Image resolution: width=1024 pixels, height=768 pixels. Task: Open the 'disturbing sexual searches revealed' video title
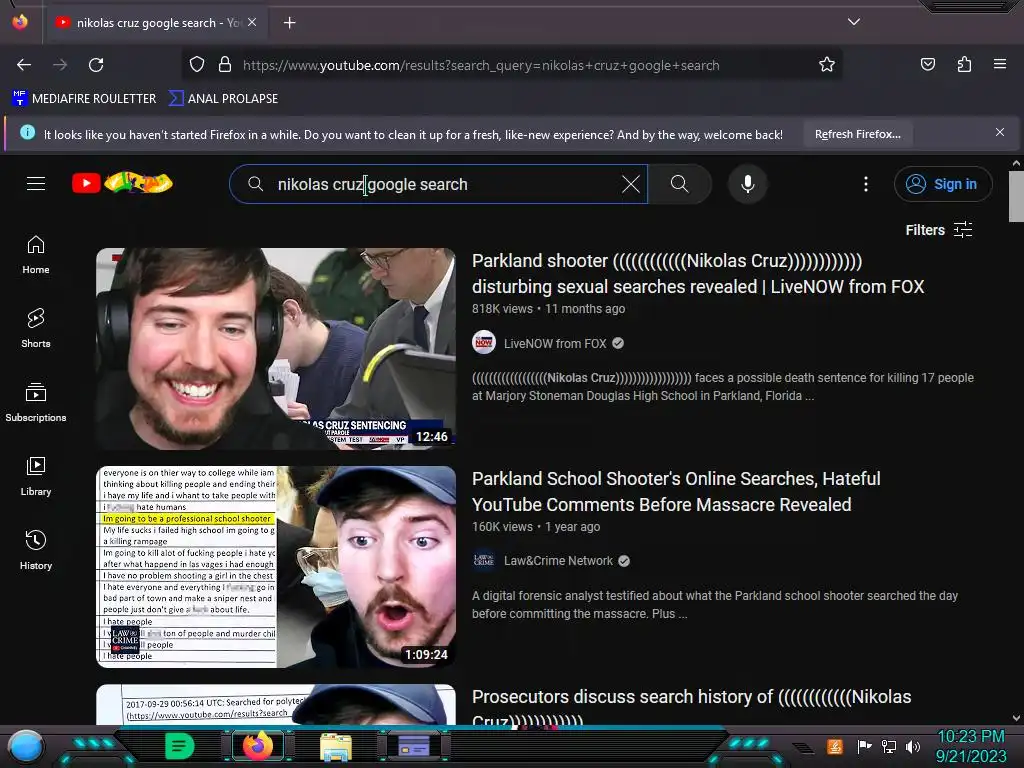[x=697, y=274]
